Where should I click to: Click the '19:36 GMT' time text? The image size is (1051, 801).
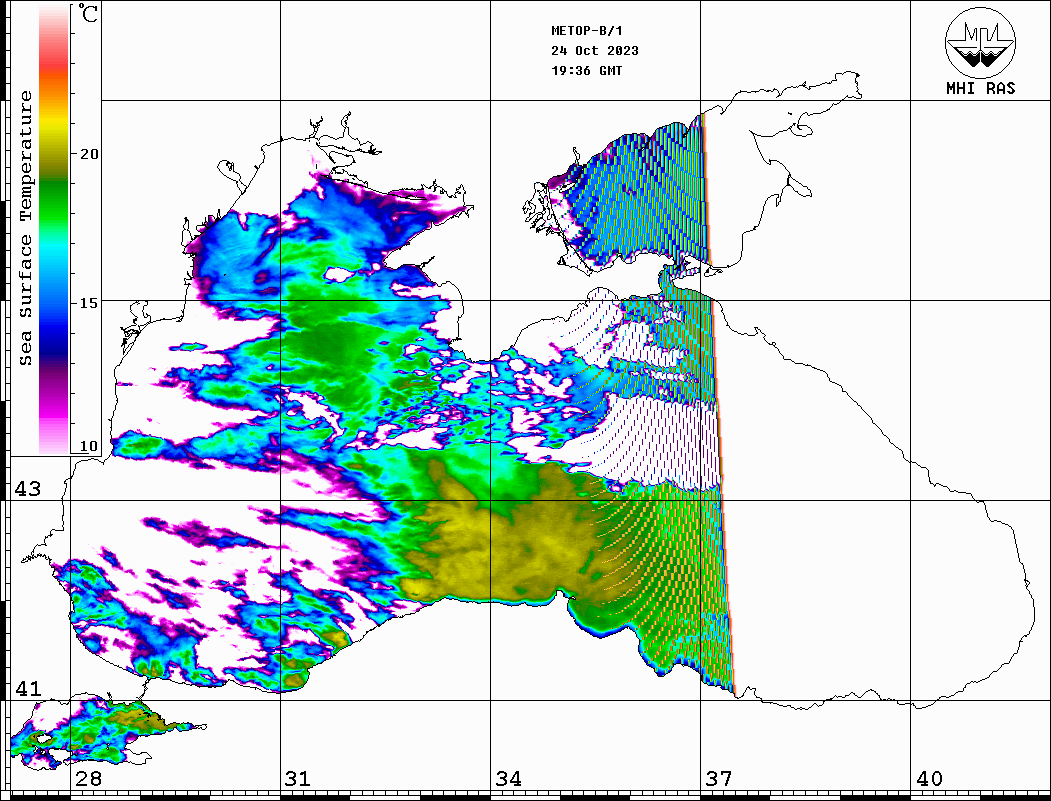(587, 70)
